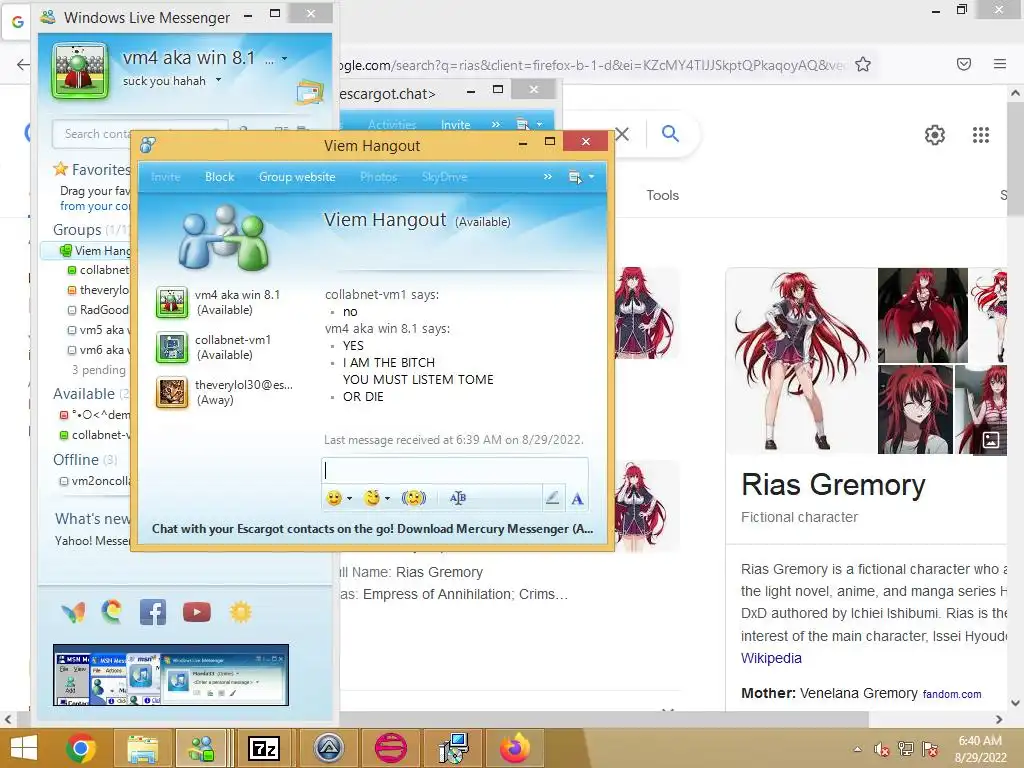Click the Windows Start button
This screenshot has width=1024, height=768.
click(x=24, y=748)
